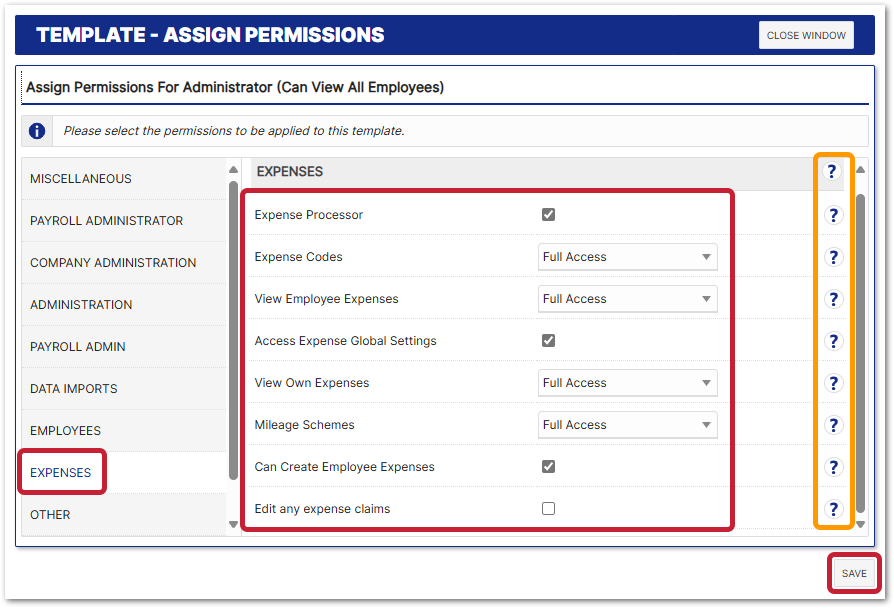Open help for View Own Expenses
This screenshot has width=894, height=608.
pos(833,383)
